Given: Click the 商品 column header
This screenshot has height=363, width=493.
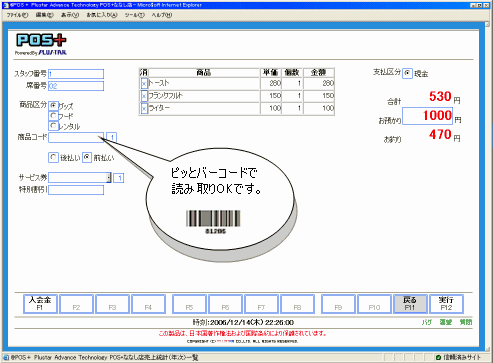Looking at the screenshot, I should coord(203,72).
